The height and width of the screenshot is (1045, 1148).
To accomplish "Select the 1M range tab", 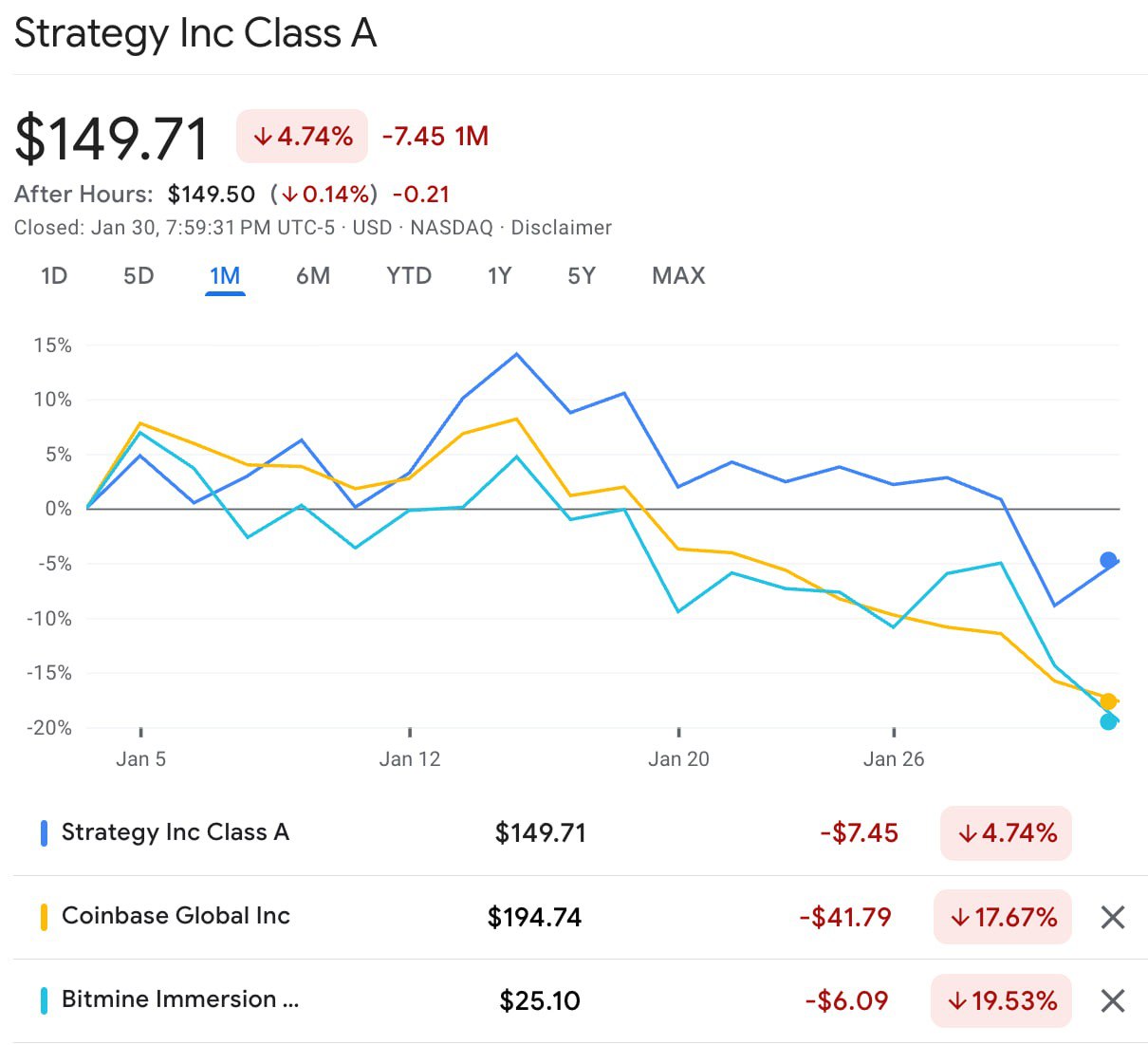I will (x=225, y=276).
